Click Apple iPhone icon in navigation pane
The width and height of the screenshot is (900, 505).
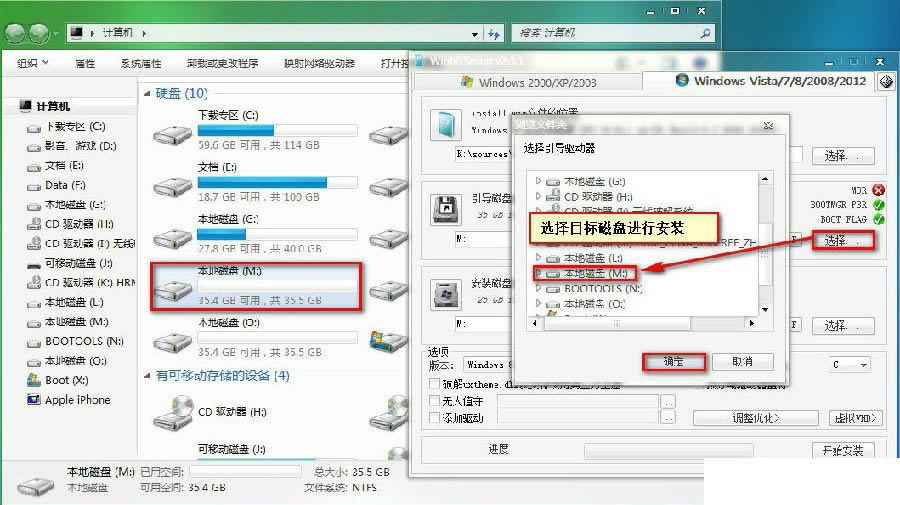pos(34,399)
